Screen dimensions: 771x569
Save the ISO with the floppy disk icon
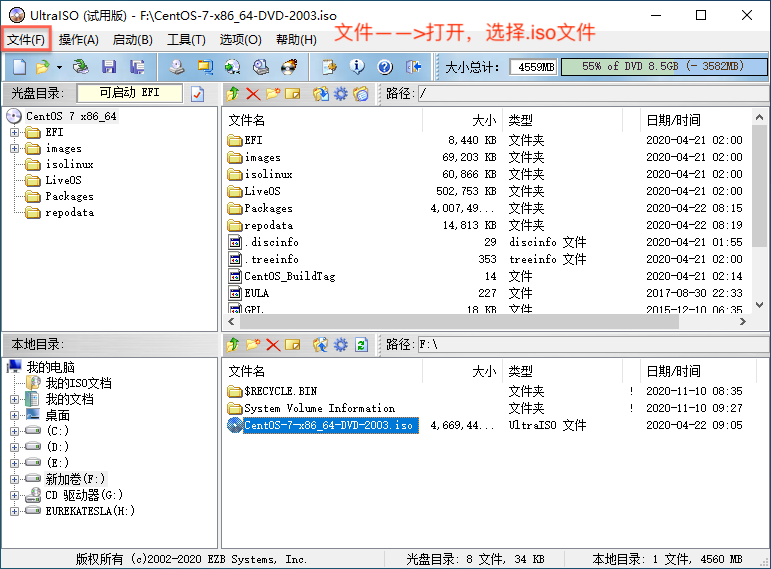point(109,66)
